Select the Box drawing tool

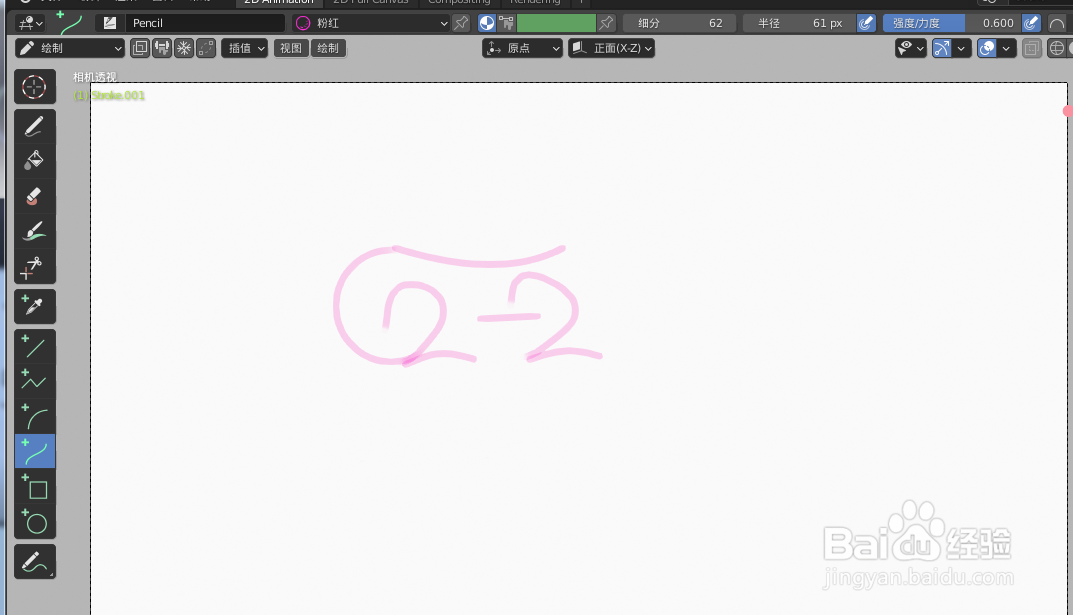click(x=34, y=488)
